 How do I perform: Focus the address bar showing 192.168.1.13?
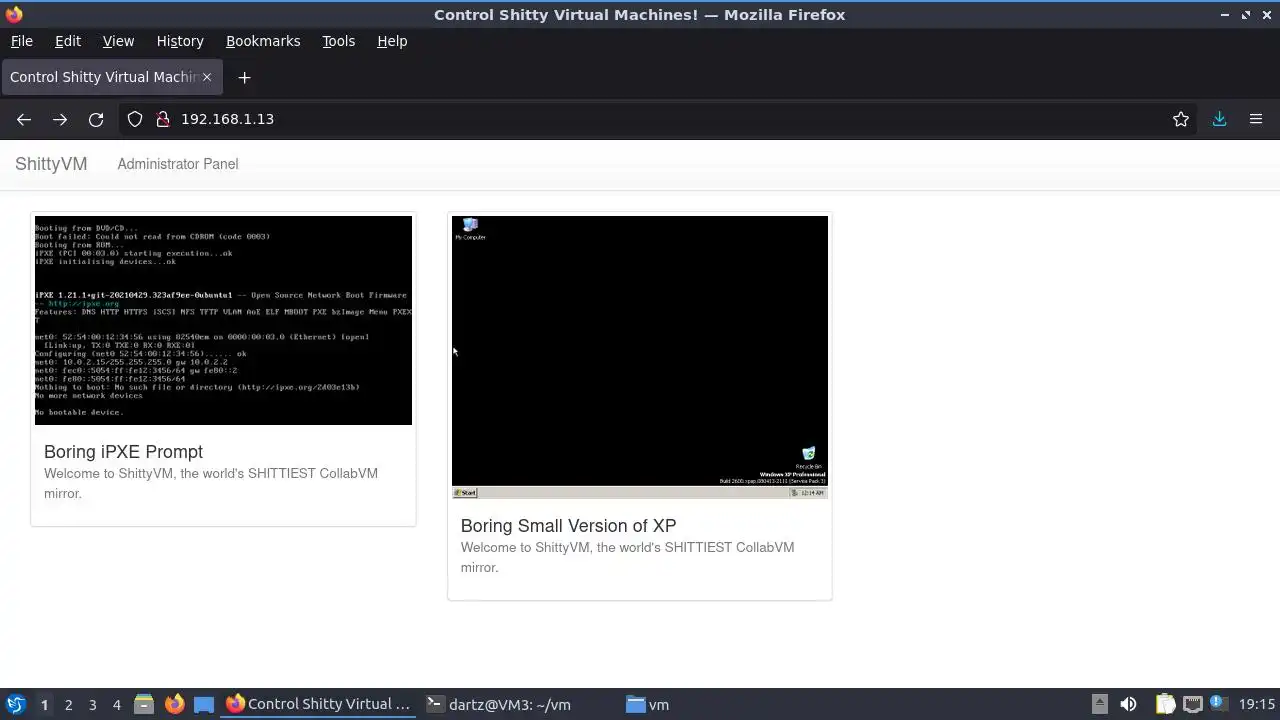(660, 119)
